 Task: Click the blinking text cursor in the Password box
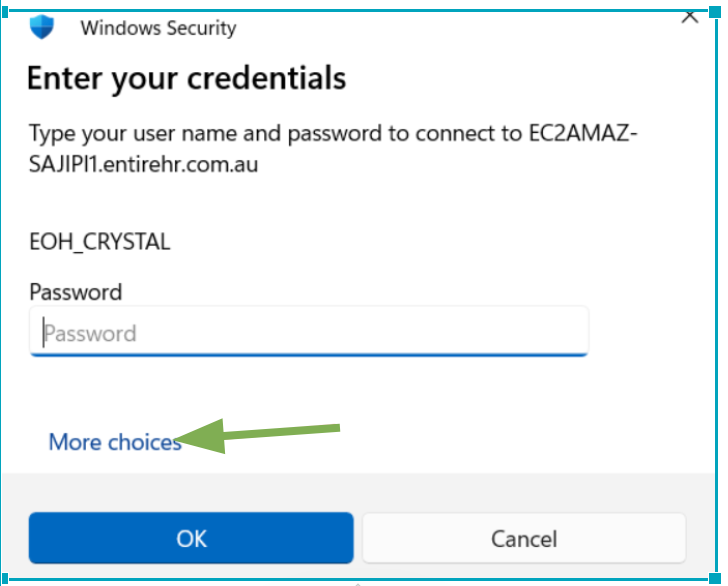click(x=43, y=333)
